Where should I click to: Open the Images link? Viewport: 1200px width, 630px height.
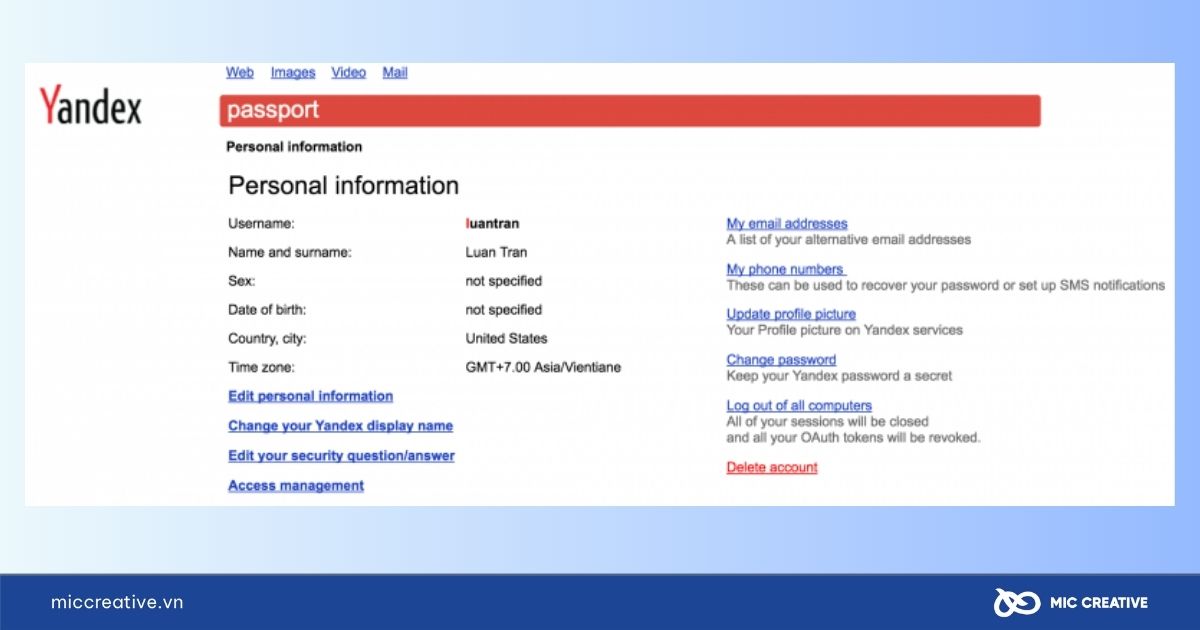pyautogui.click(x=293, y=73)
